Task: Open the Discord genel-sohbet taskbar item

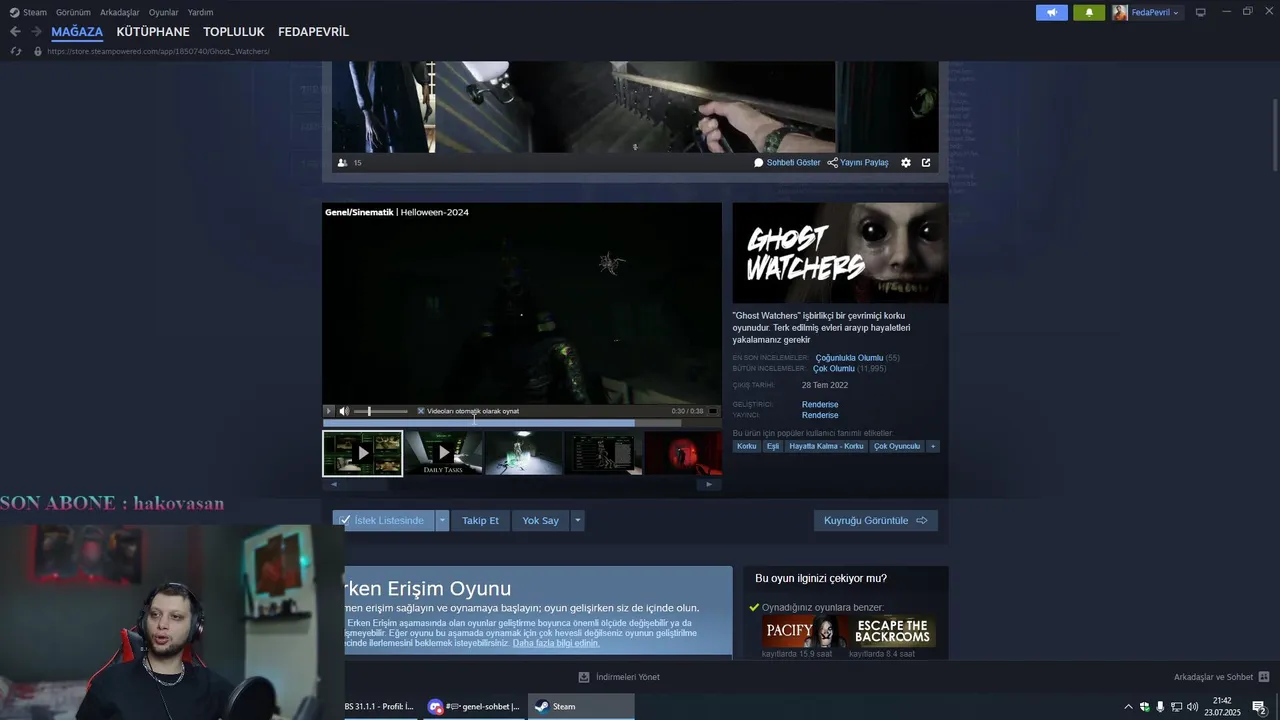Action: pos(474,706)
